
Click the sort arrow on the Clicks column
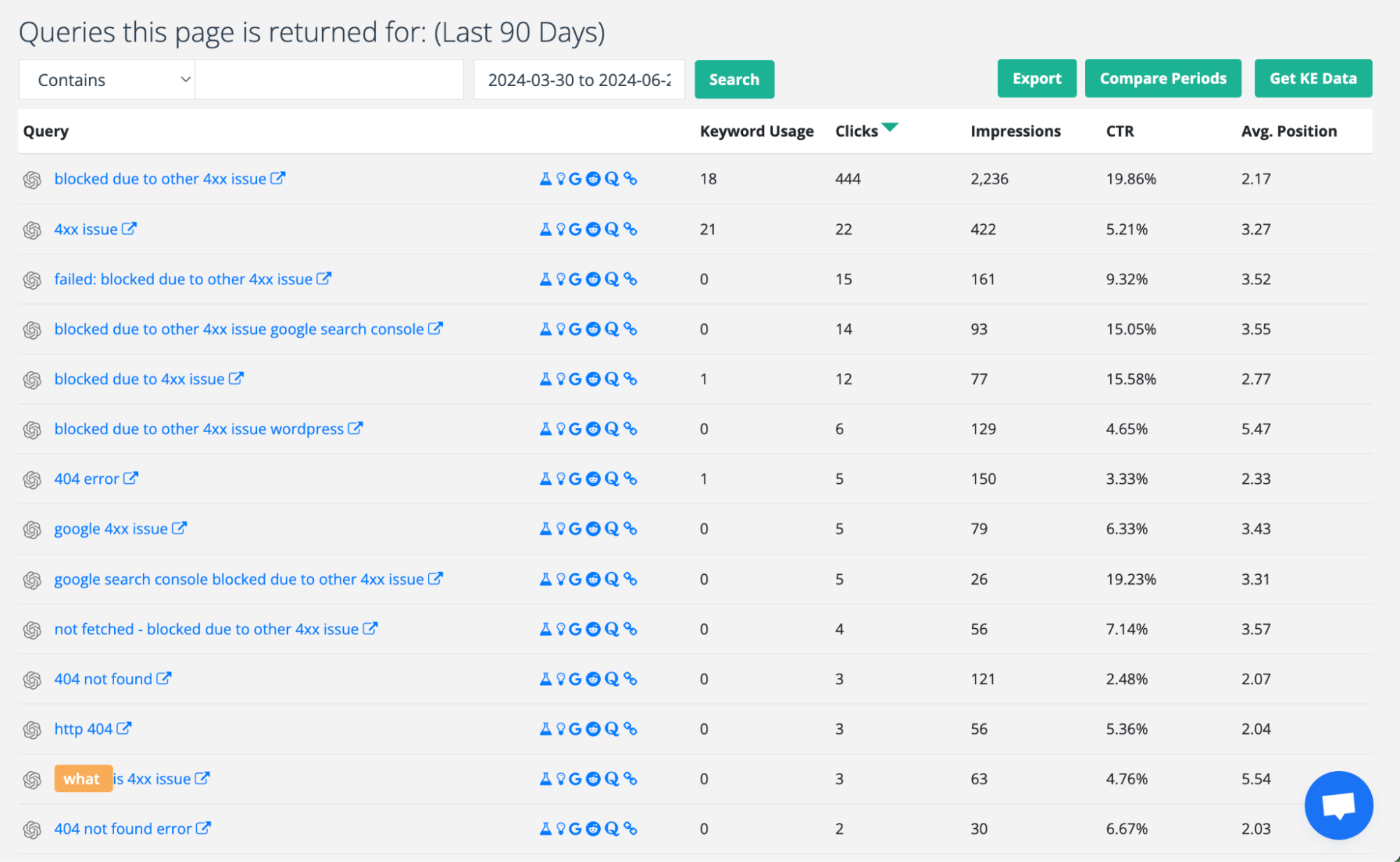[x=891, y=127]
